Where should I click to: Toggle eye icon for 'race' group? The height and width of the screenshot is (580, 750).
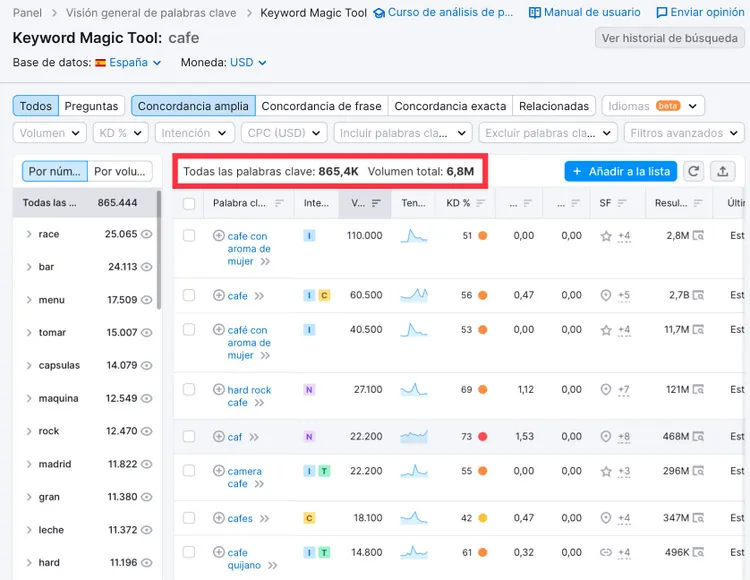pos(147,234)
